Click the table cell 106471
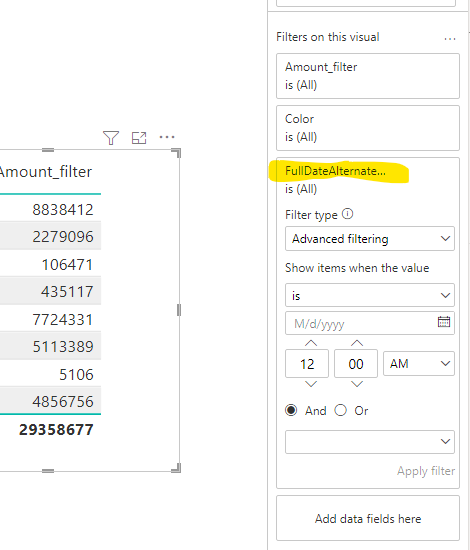The width and height of the screenshot is (470, 550). click(x=67, y=264)
